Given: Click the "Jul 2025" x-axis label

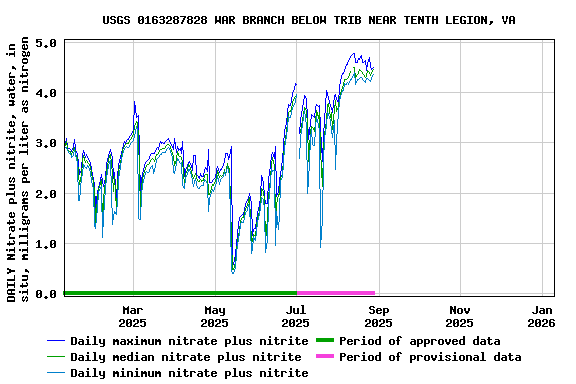Looking at the screenshot, I should 296,317.
